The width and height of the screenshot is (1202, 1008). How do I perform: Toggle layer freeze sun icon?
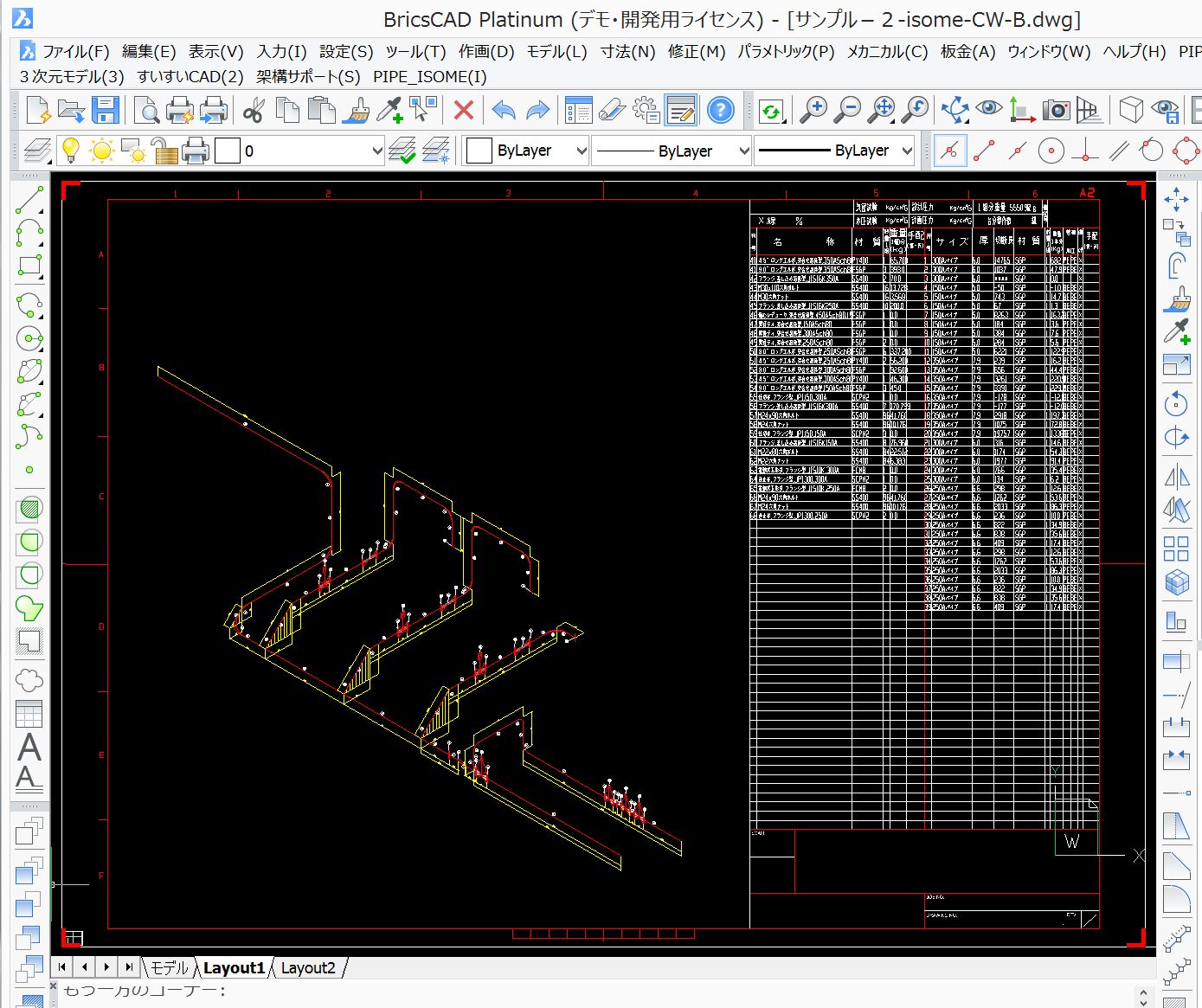[102, 151]
